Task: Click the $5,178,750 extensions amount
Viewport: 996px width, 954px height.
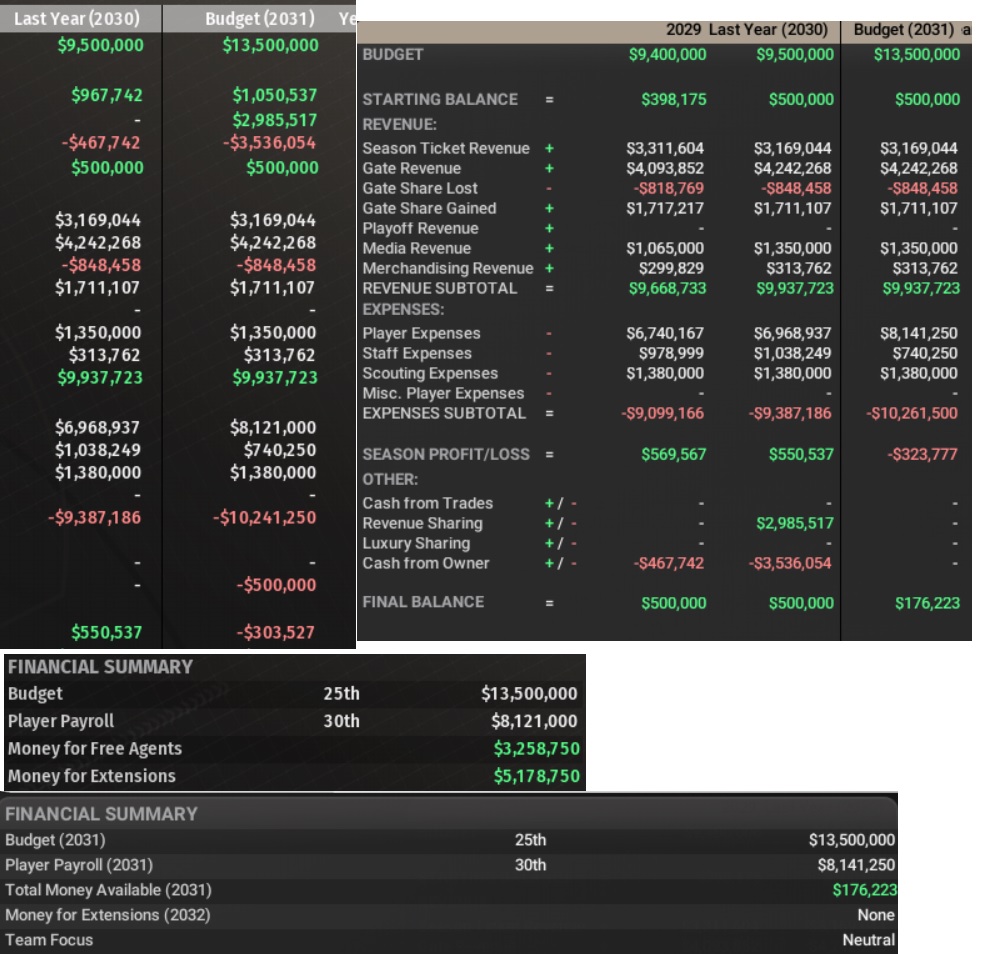Action: [536, 776]
